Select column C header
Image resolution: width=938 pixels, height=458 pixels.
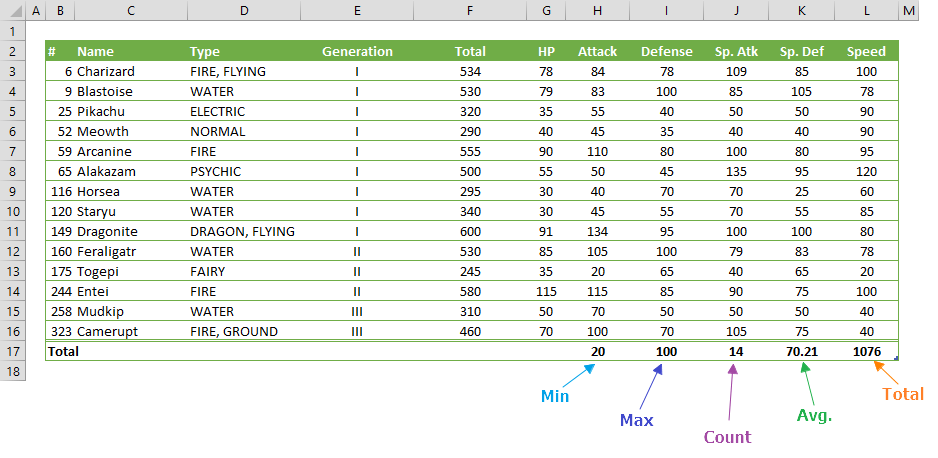point(130,10)
